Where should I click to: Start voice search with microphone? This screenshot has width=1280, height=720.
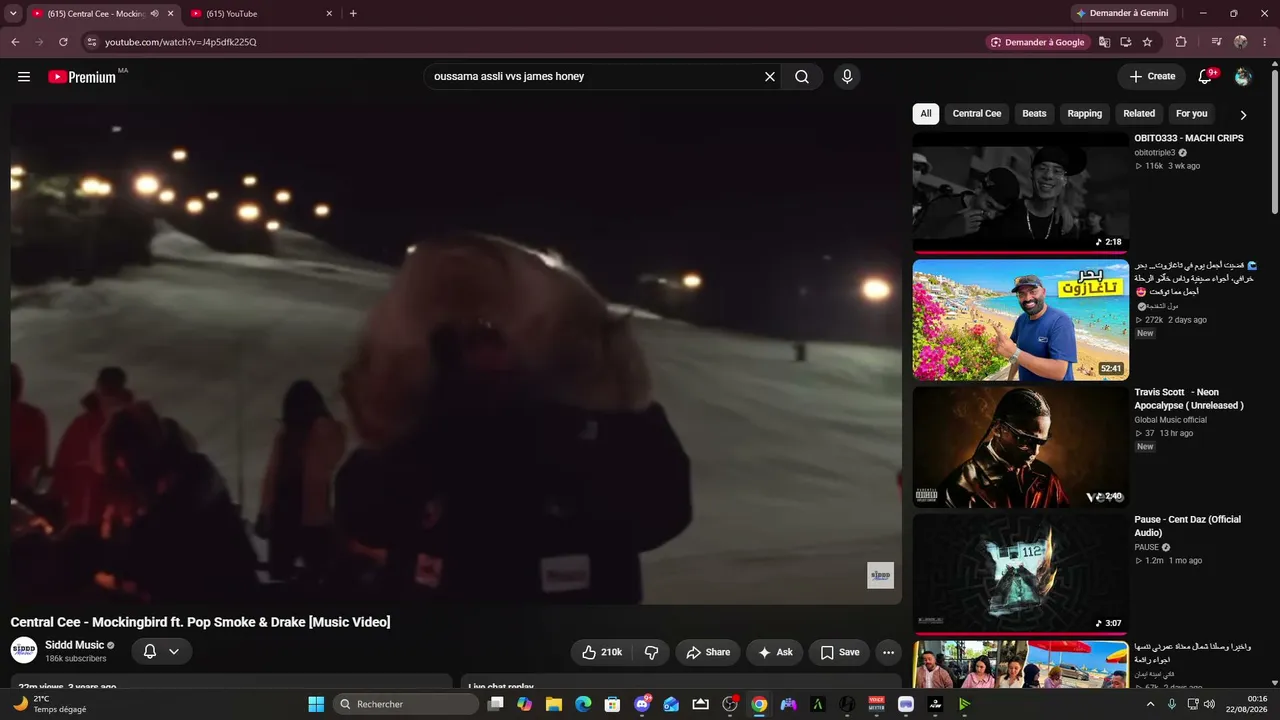[x=847, y=77]
